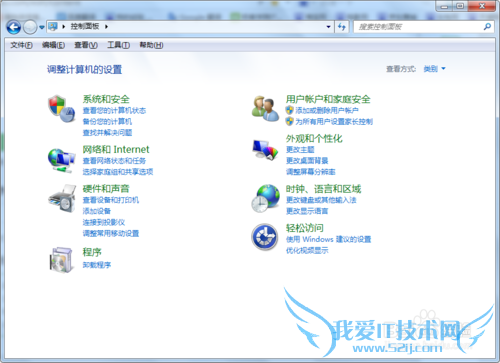The height and width of the screenshot is (363, 500).
Task: Open 备份您的计算机 link
Action: 107,122
